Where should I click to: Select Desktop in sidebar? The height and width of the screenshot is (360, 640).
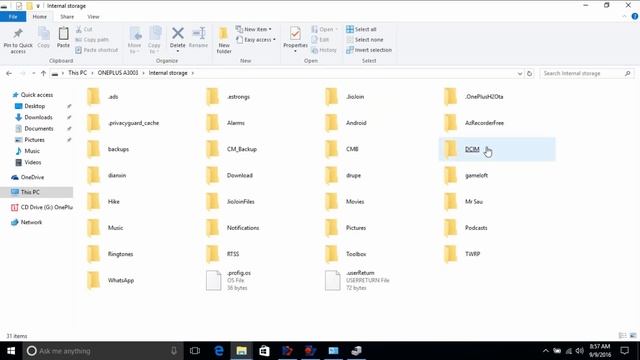pos(35,106)
